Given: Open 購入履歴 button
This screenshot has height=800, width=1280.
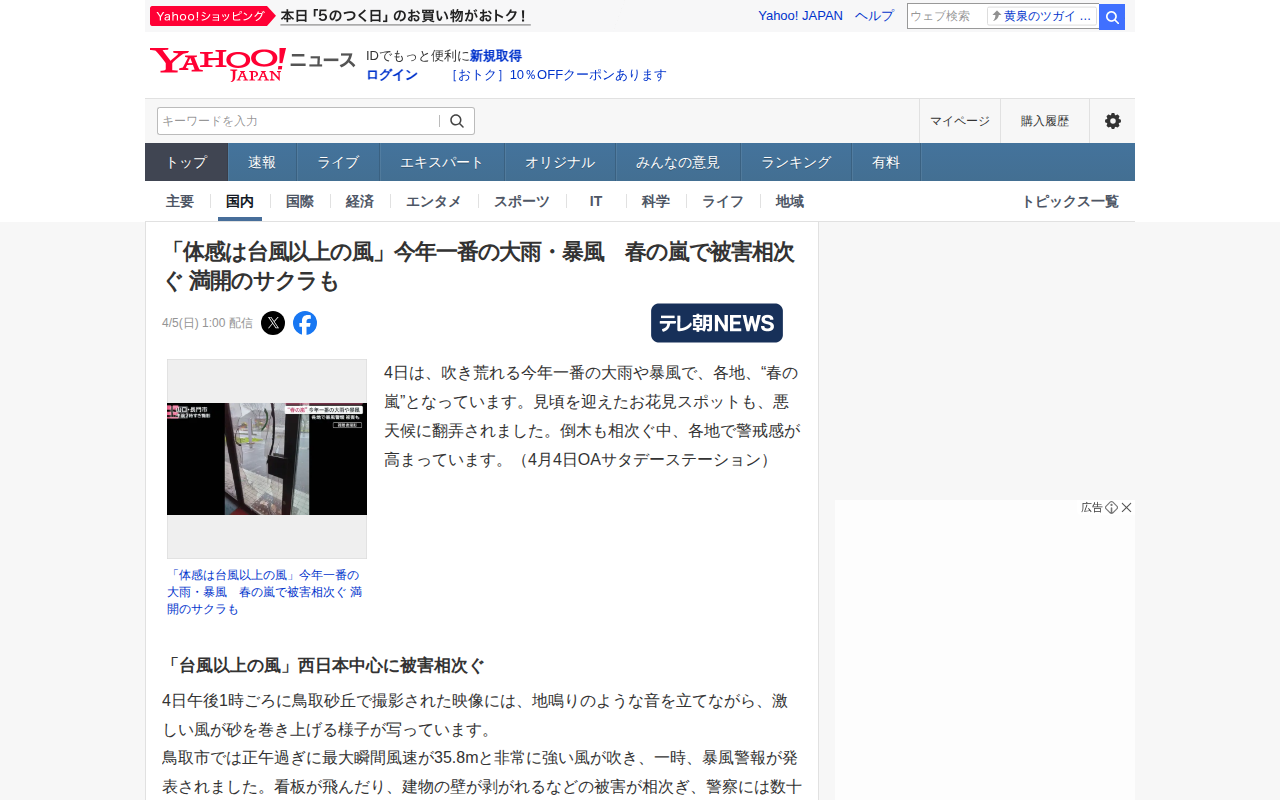Looking at the screenshot, I should (x=1045, y=121).
